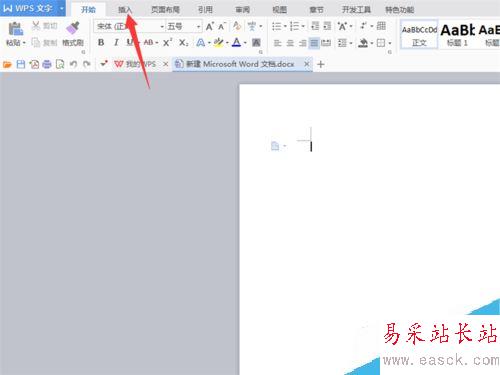
Task: Expand the WPS 文字 application menu arrow
Action: 62,8
